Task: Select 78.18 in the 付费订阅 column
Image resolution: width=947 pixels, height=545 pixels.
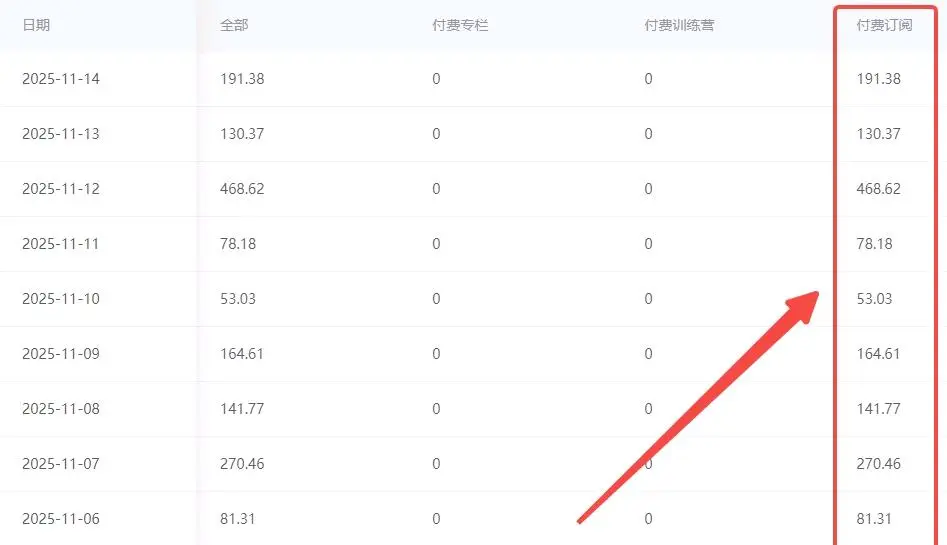Action: (x=875, y=244)
